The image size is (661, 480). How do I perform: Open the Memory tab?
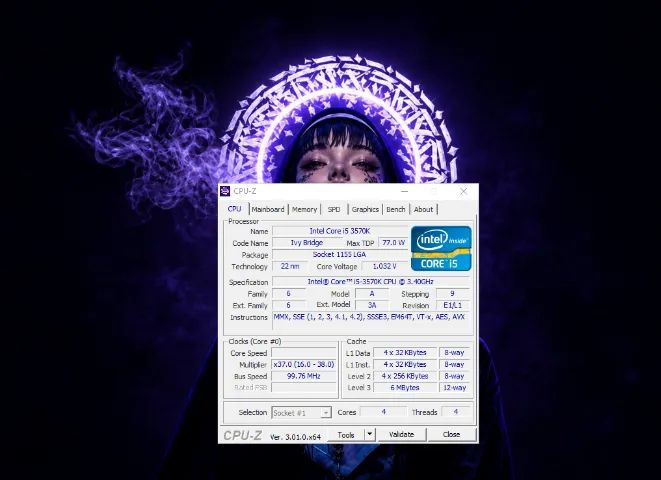tap(304, 209)
